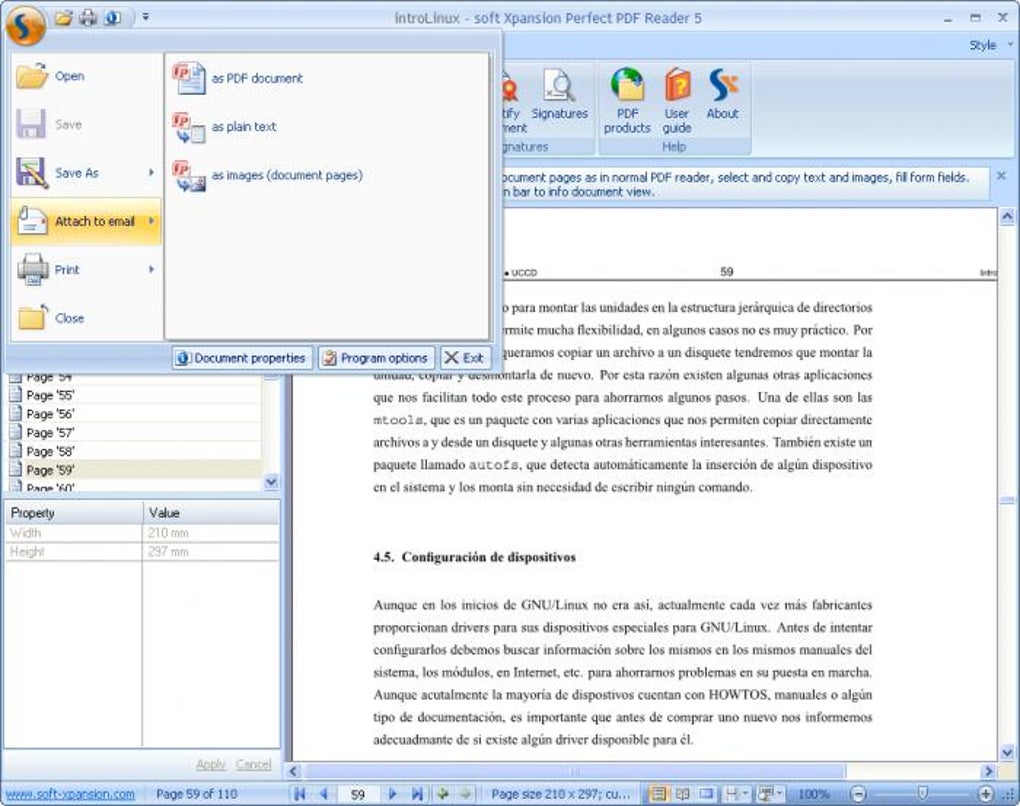Click the Value column header

(211, 513)
